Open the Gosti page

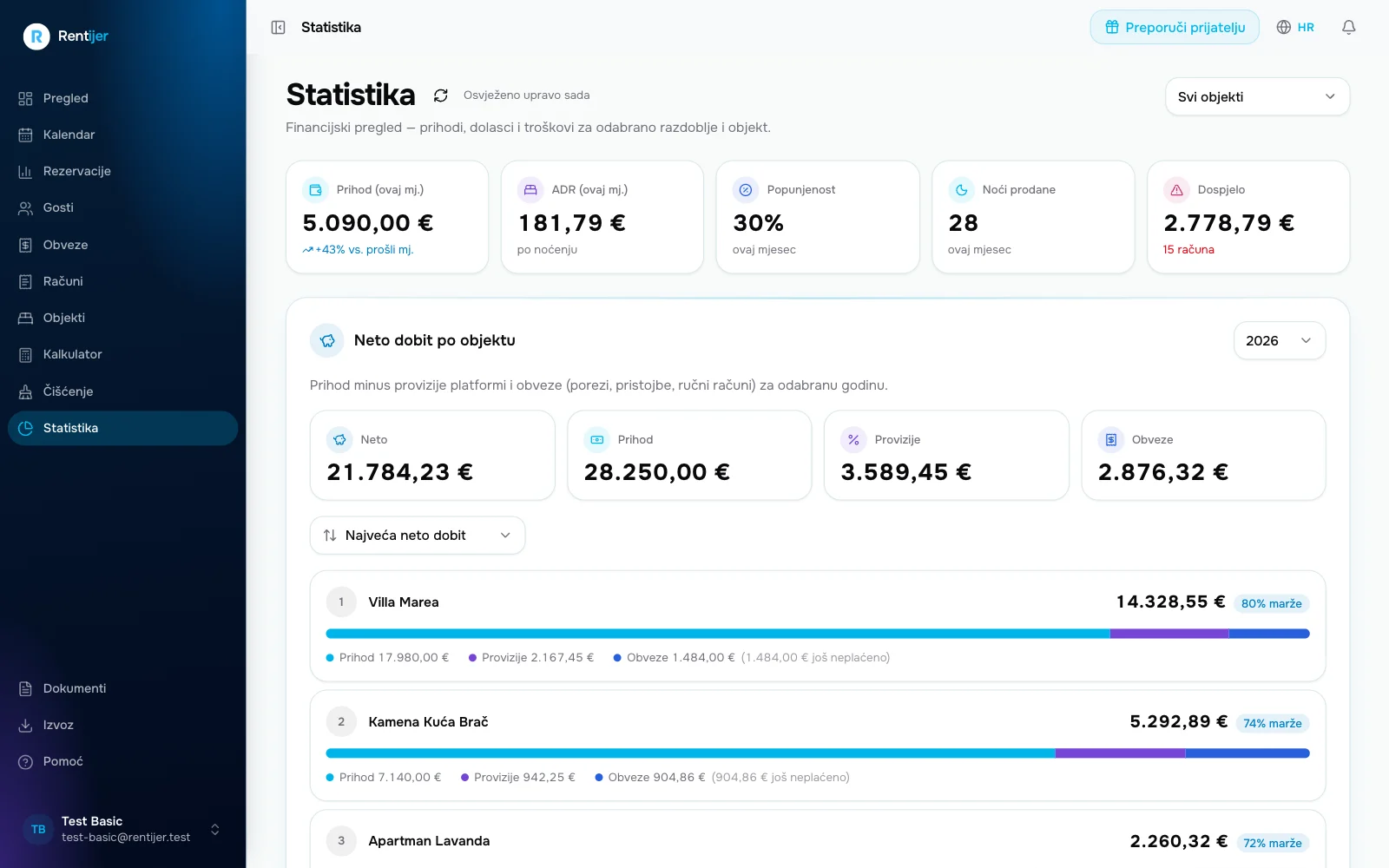pos(122,207)
